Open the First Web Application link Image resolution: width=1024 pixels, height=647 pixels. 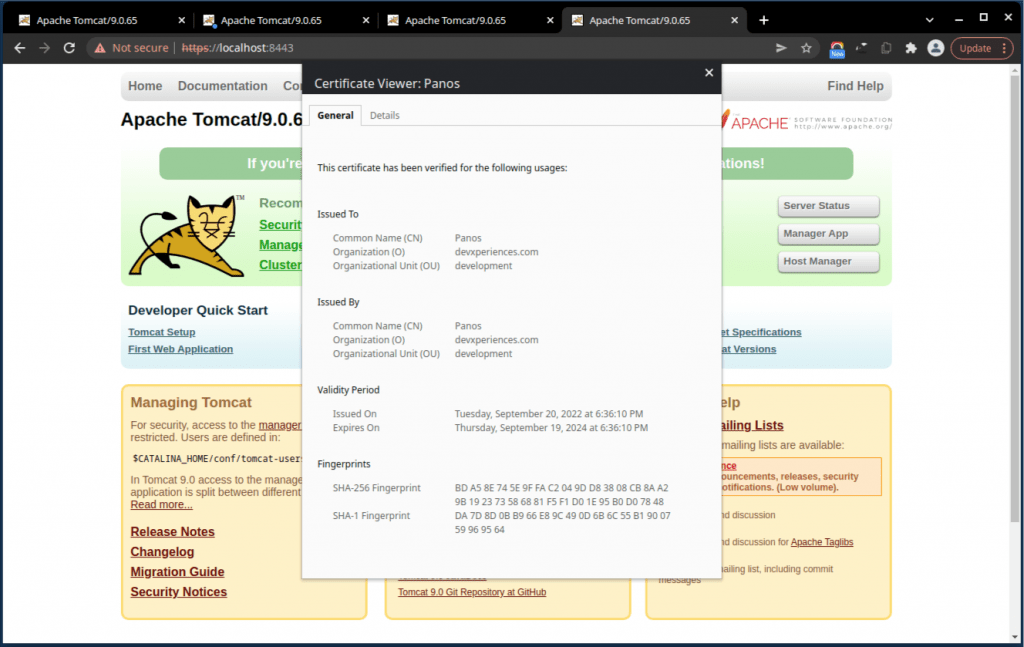click(x=180, y=349)
